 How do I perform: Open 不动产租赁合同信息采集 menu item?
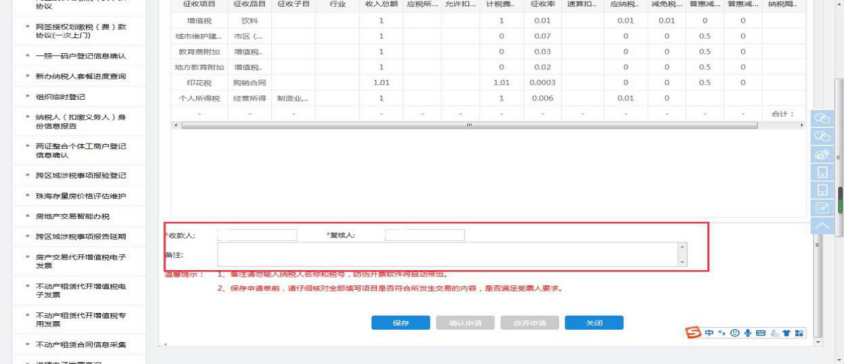(81, 345)
